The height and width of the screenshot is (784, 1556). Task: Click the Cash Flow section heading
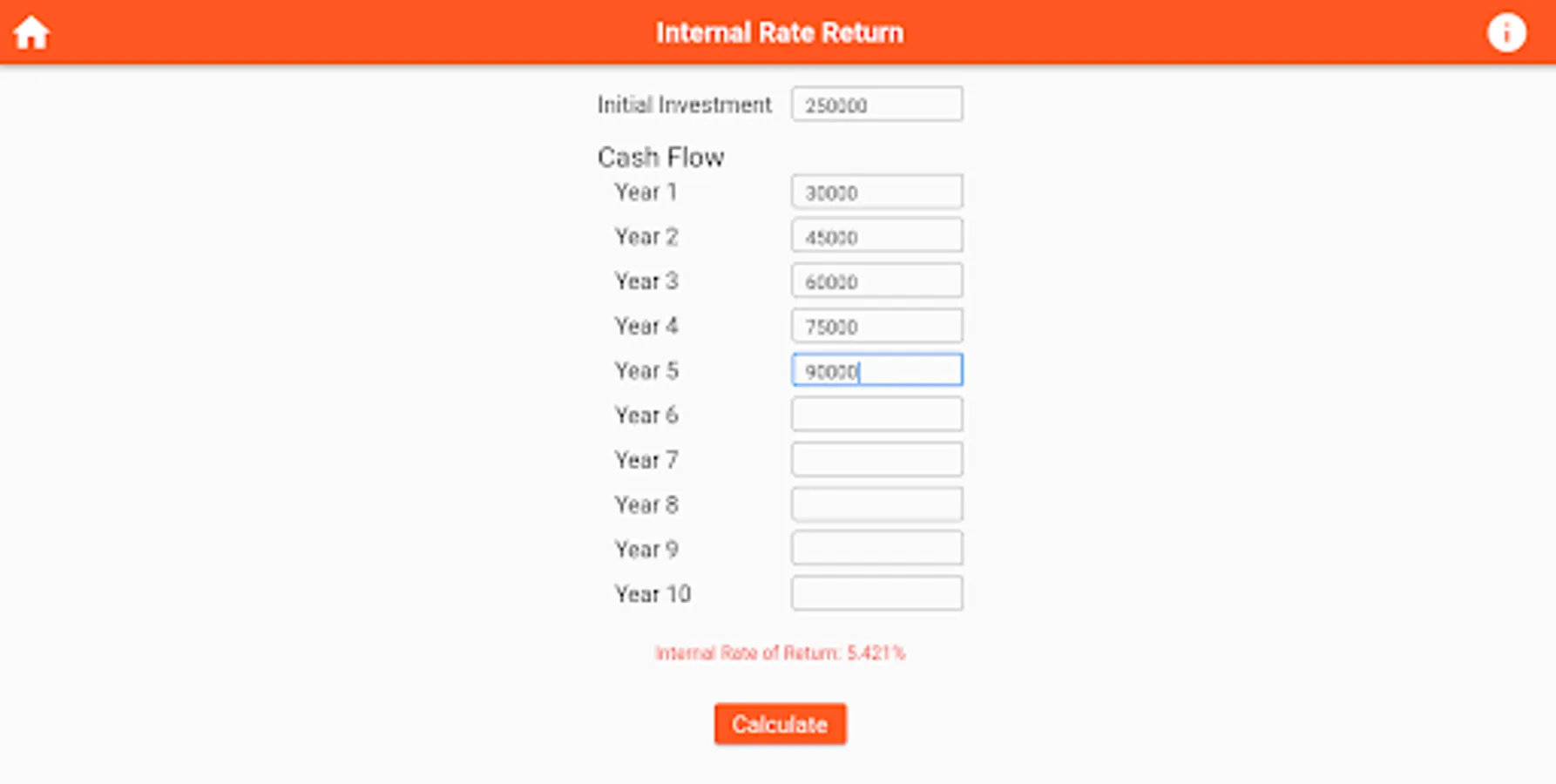(x=660, y=158)
